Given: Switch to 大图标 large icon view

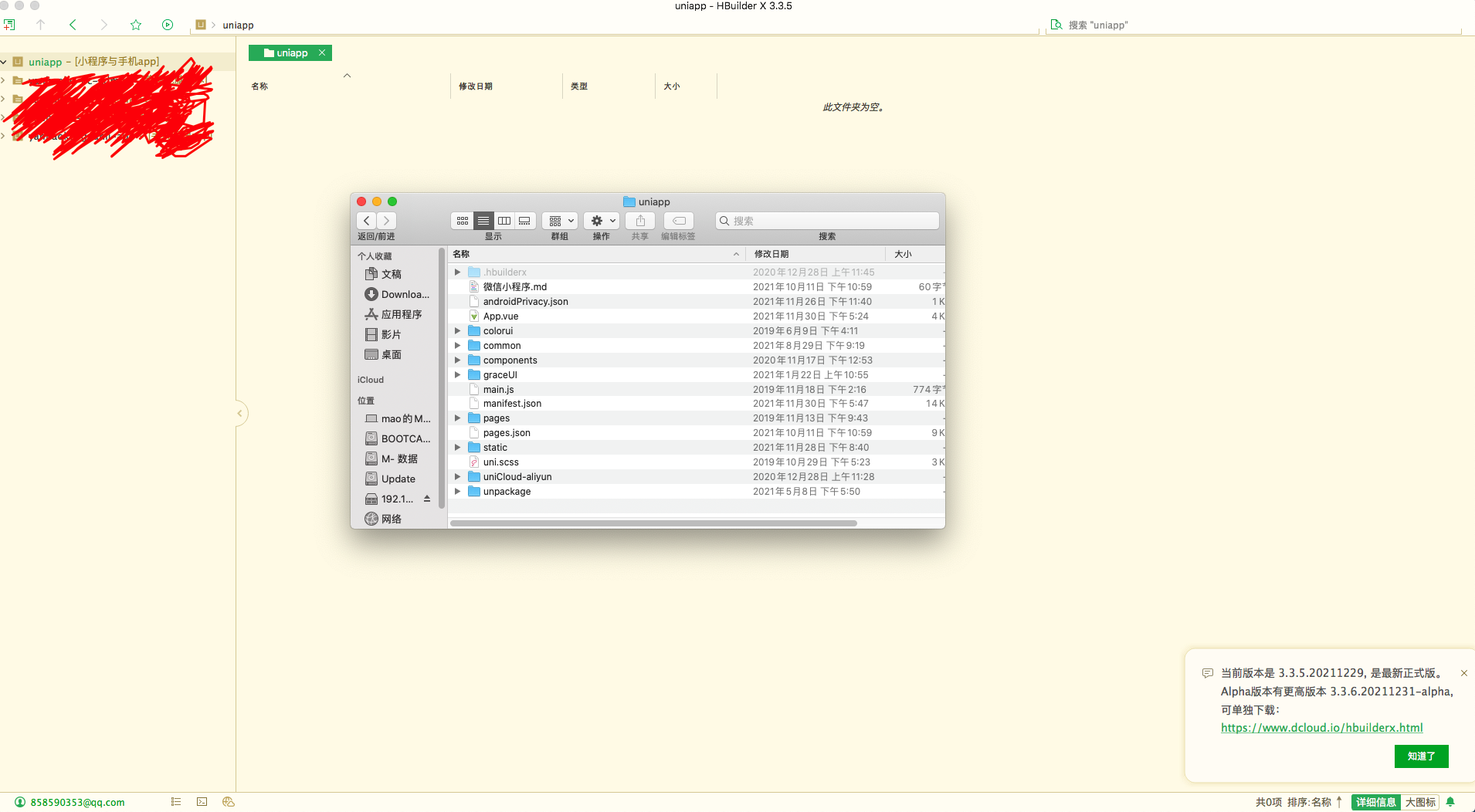Looking at the screenshot, I should pyautogui.click(x=1420, y=802).
